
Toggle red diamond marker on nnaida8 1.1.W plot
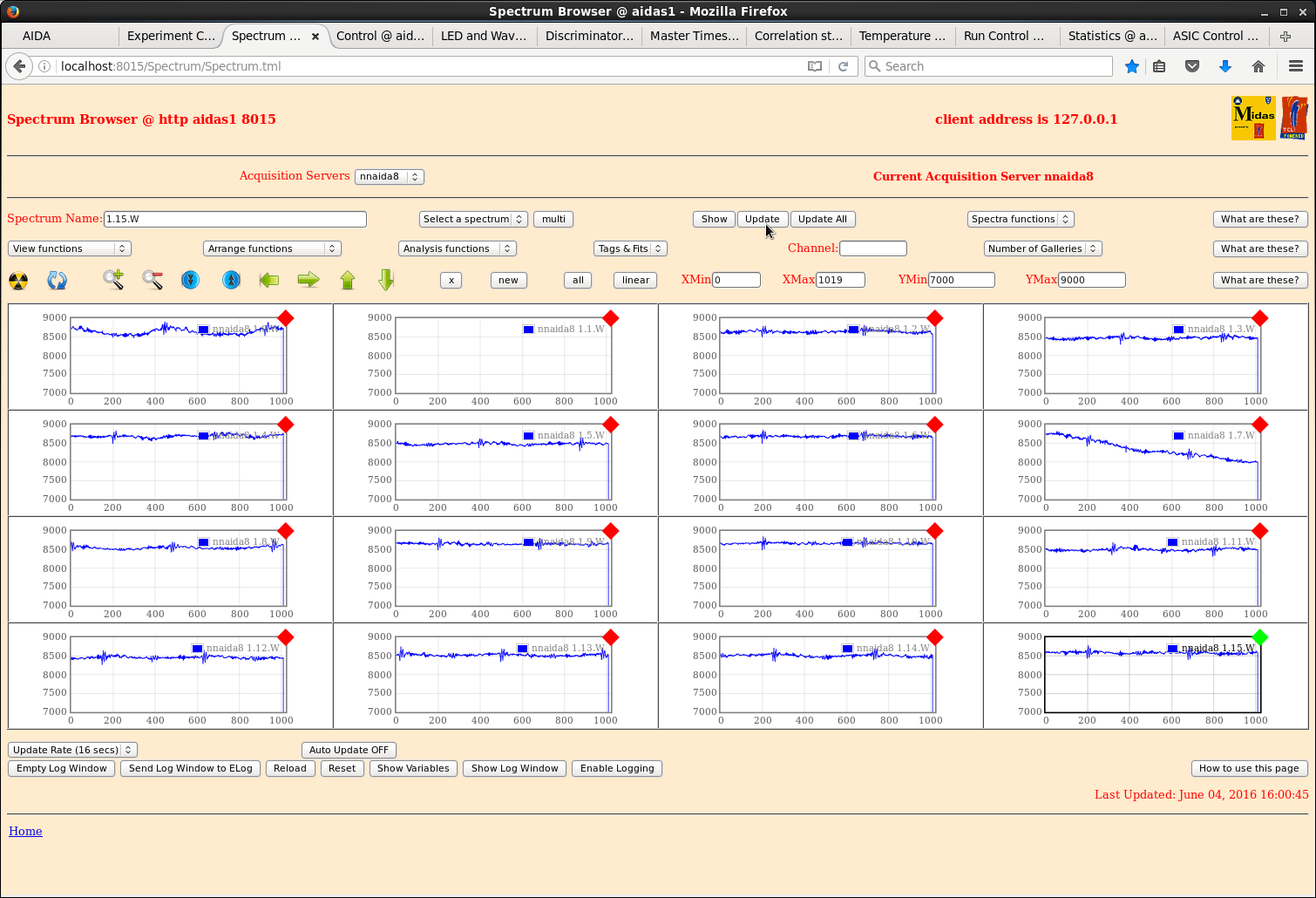(611, 318)
